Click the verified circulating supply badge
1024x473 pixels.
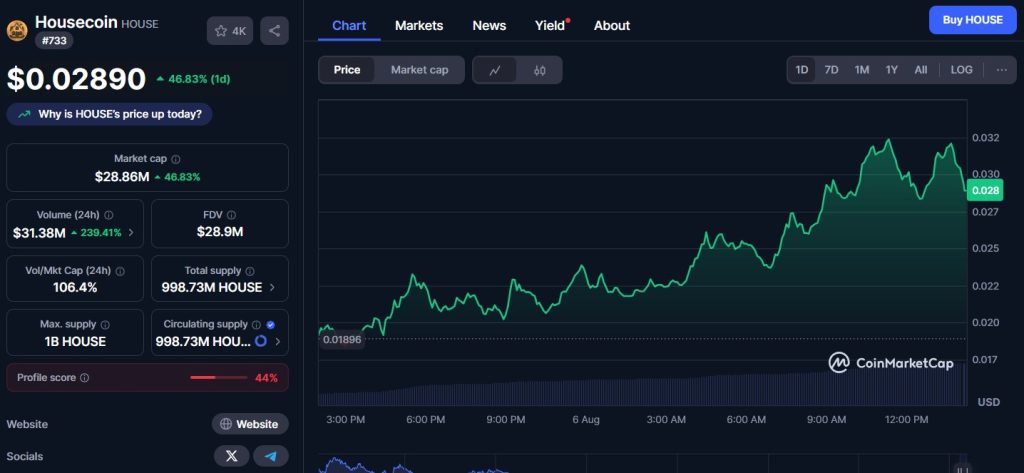click(x=270, y=325)
